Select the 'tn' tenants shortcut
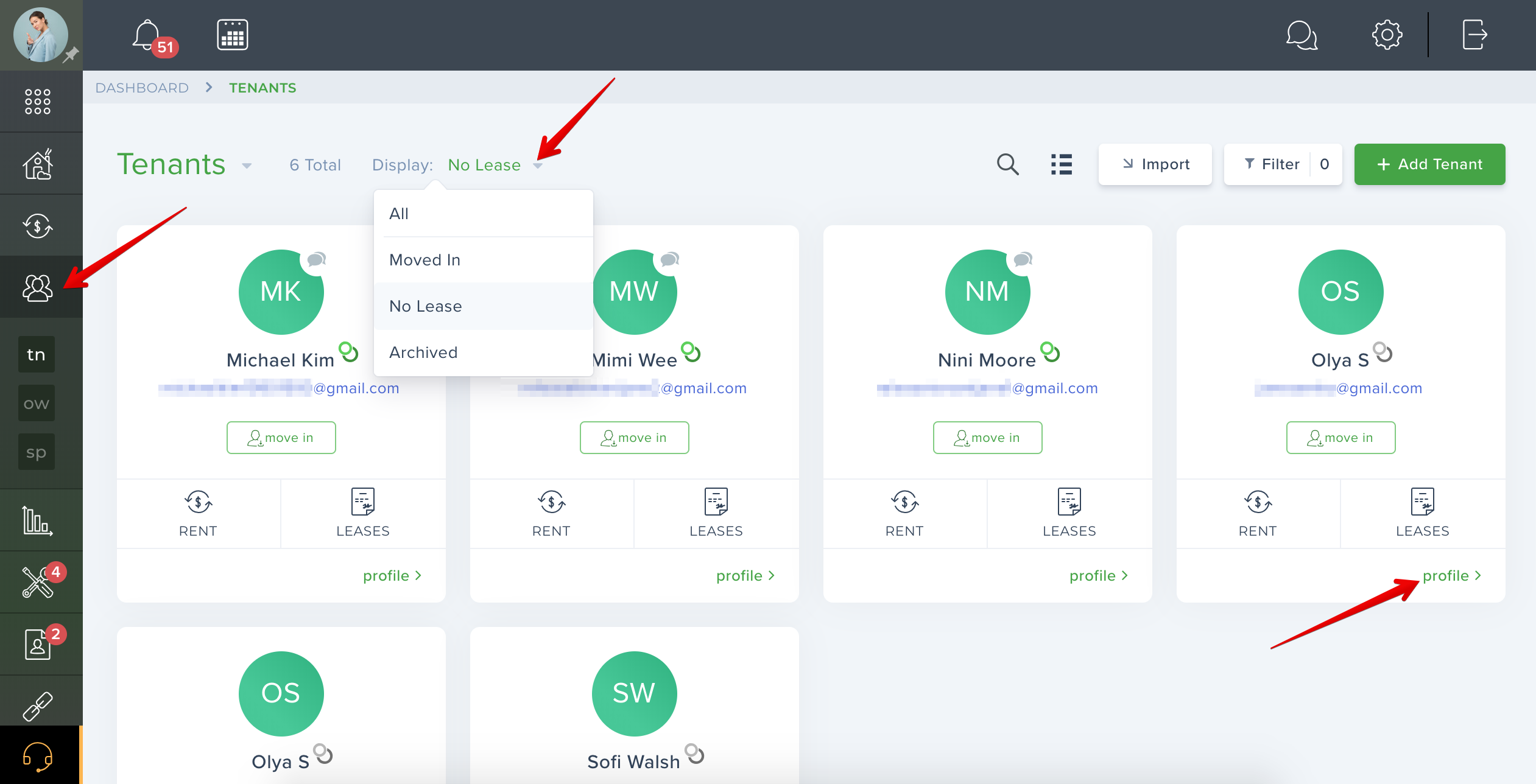1536x784 pixels. [x=37, y=354]
